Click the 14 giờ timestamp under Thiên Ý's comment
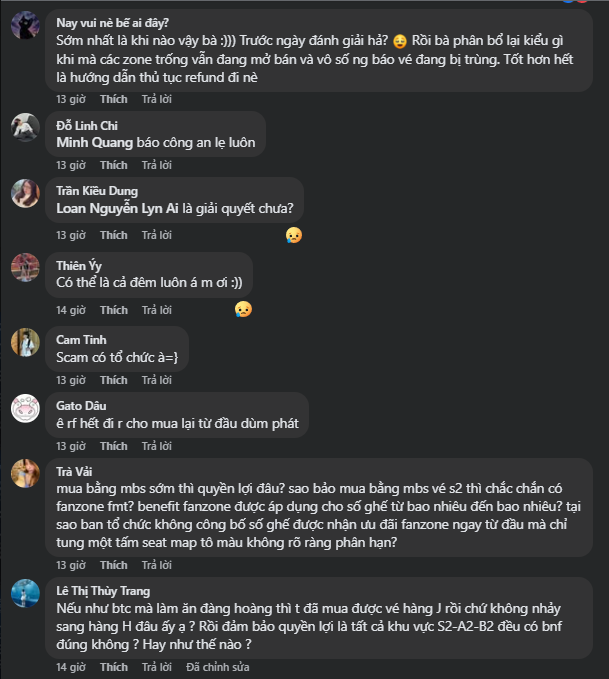This screenshot has width=609, height=679. [70, 310]
